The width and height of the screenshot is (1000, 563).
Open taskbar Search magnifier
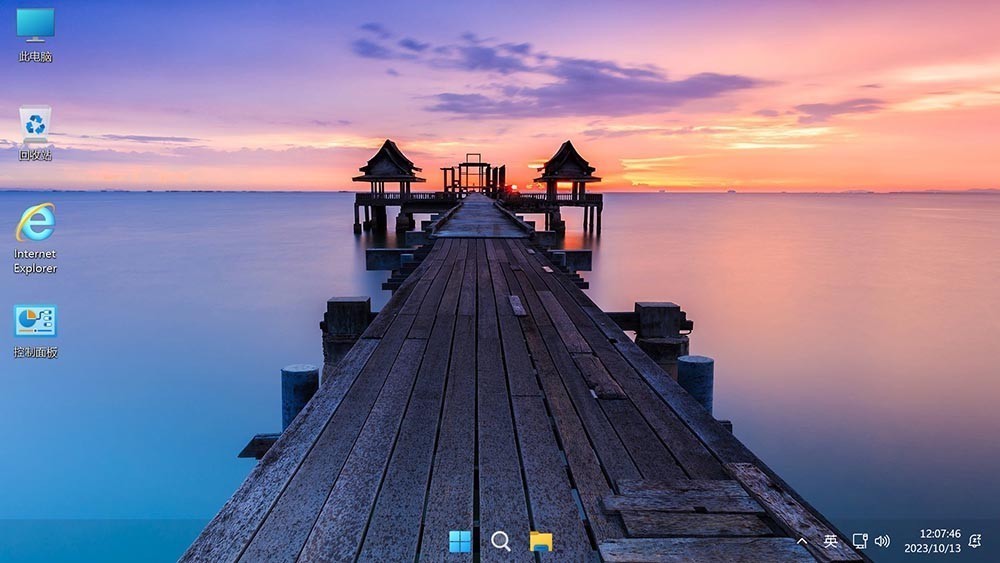[x=501, y=541]
